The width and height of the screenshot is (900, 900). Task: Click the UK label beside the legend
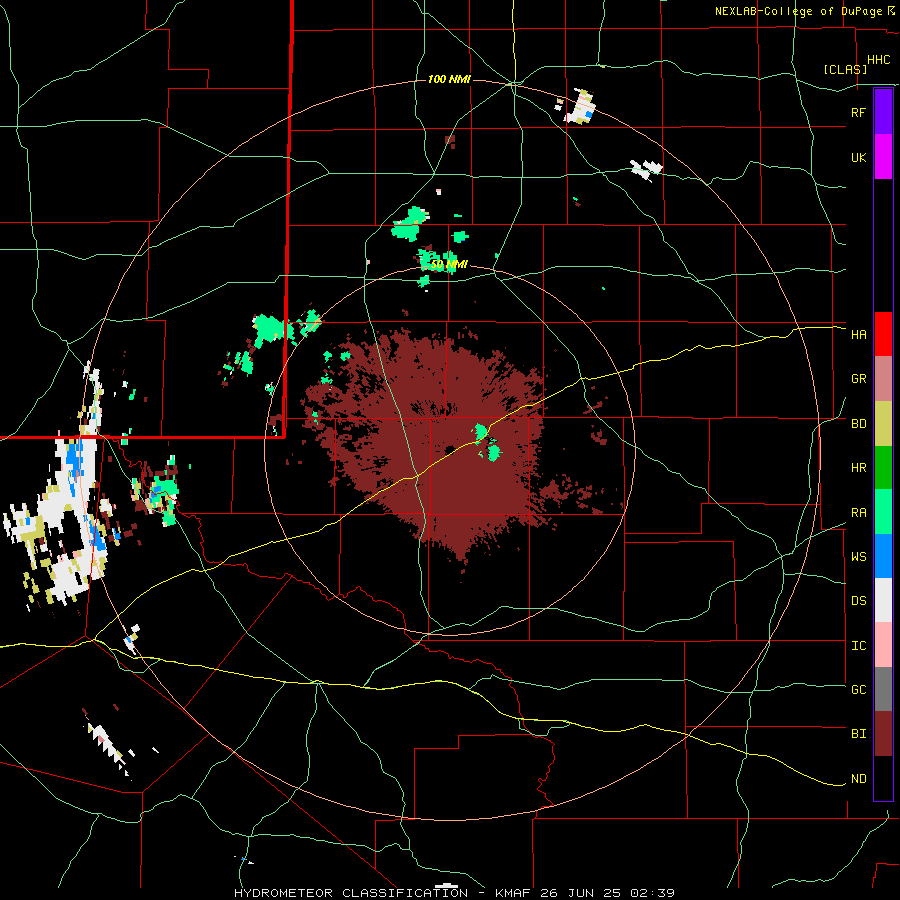tap(858, 157)
